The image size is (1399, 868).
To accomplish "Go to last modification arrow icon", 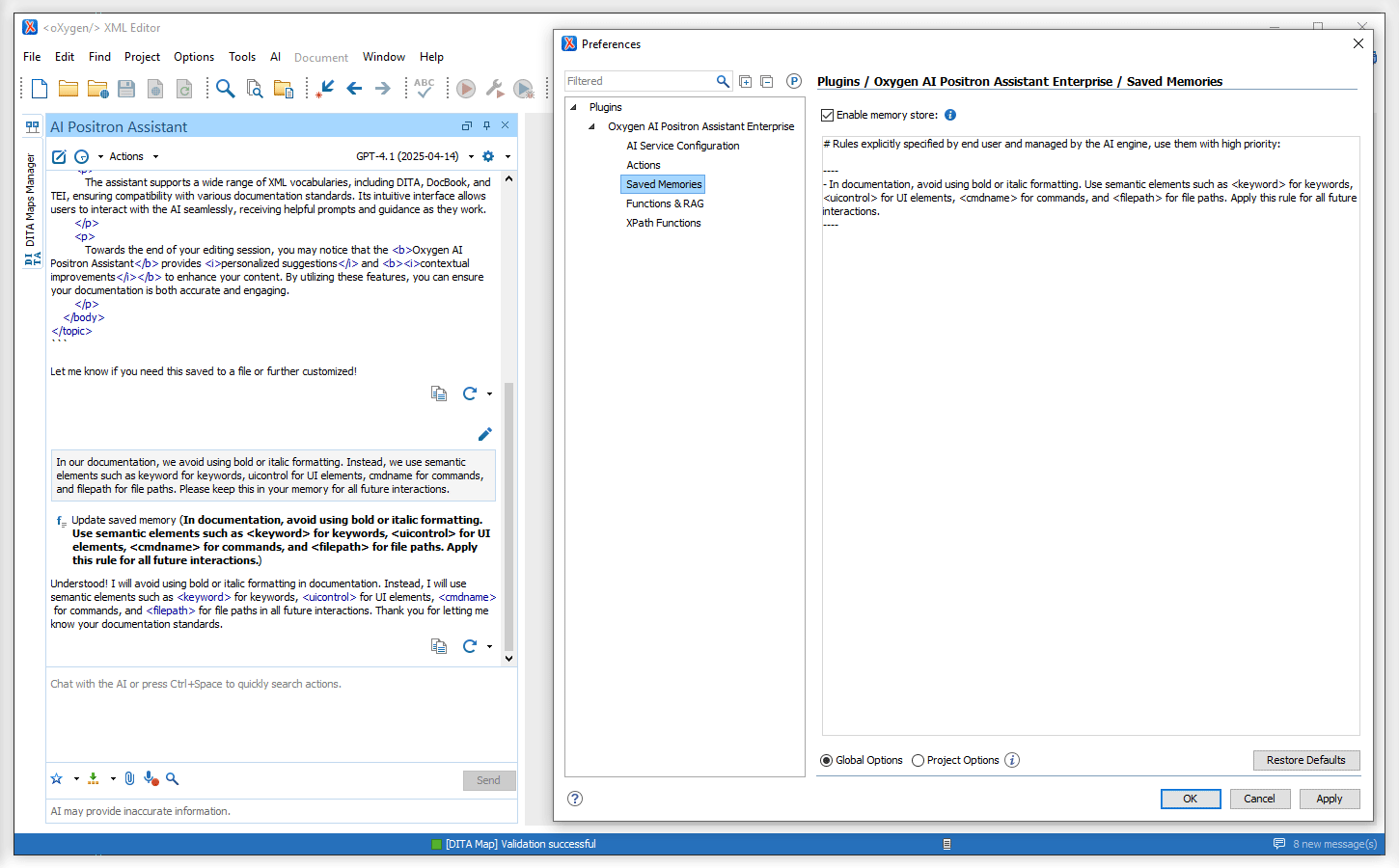I will tap(326, 89).
